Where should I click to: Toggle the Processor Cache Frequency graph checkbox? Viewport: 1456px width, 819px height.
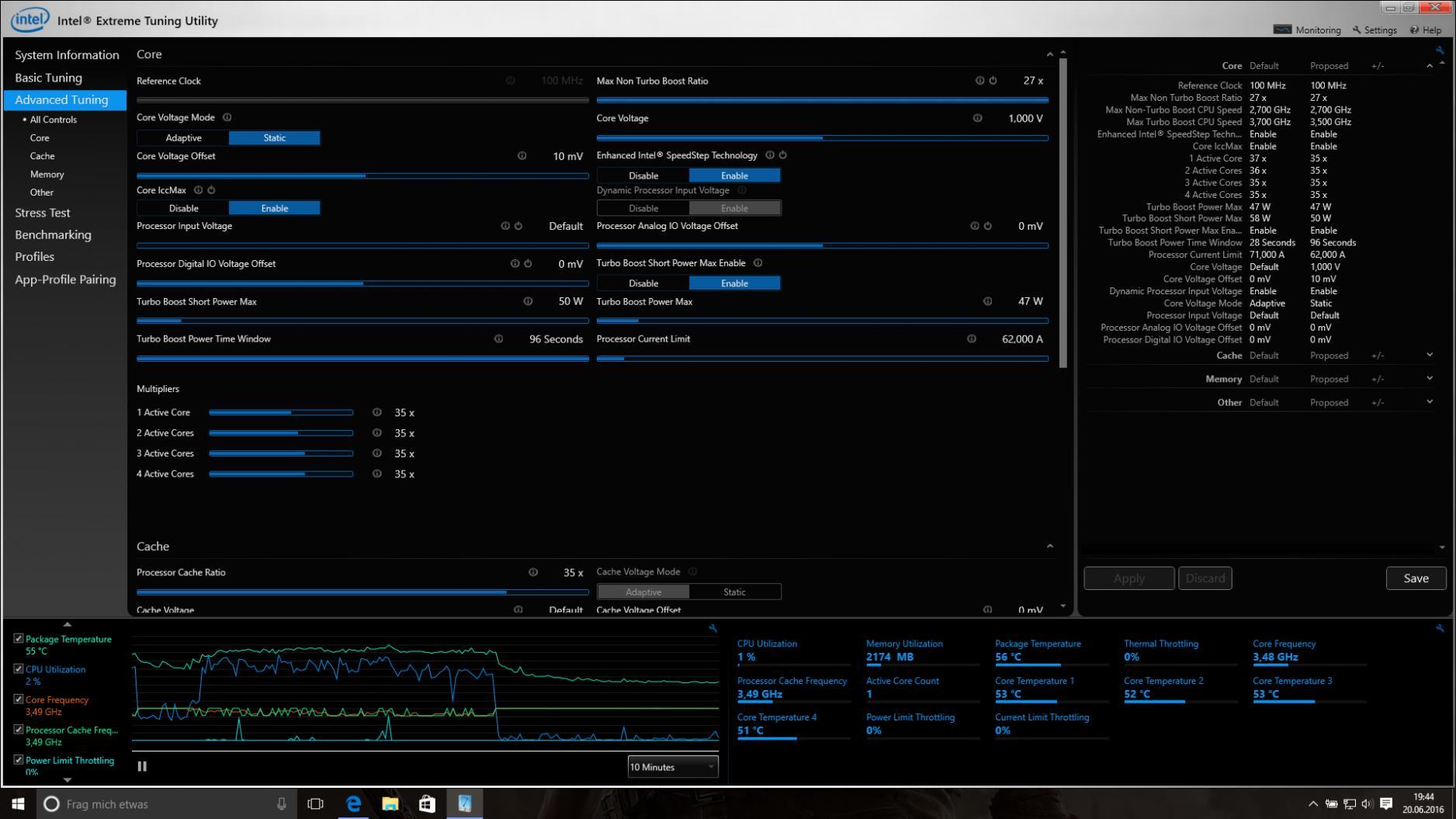tap(19, 729)
